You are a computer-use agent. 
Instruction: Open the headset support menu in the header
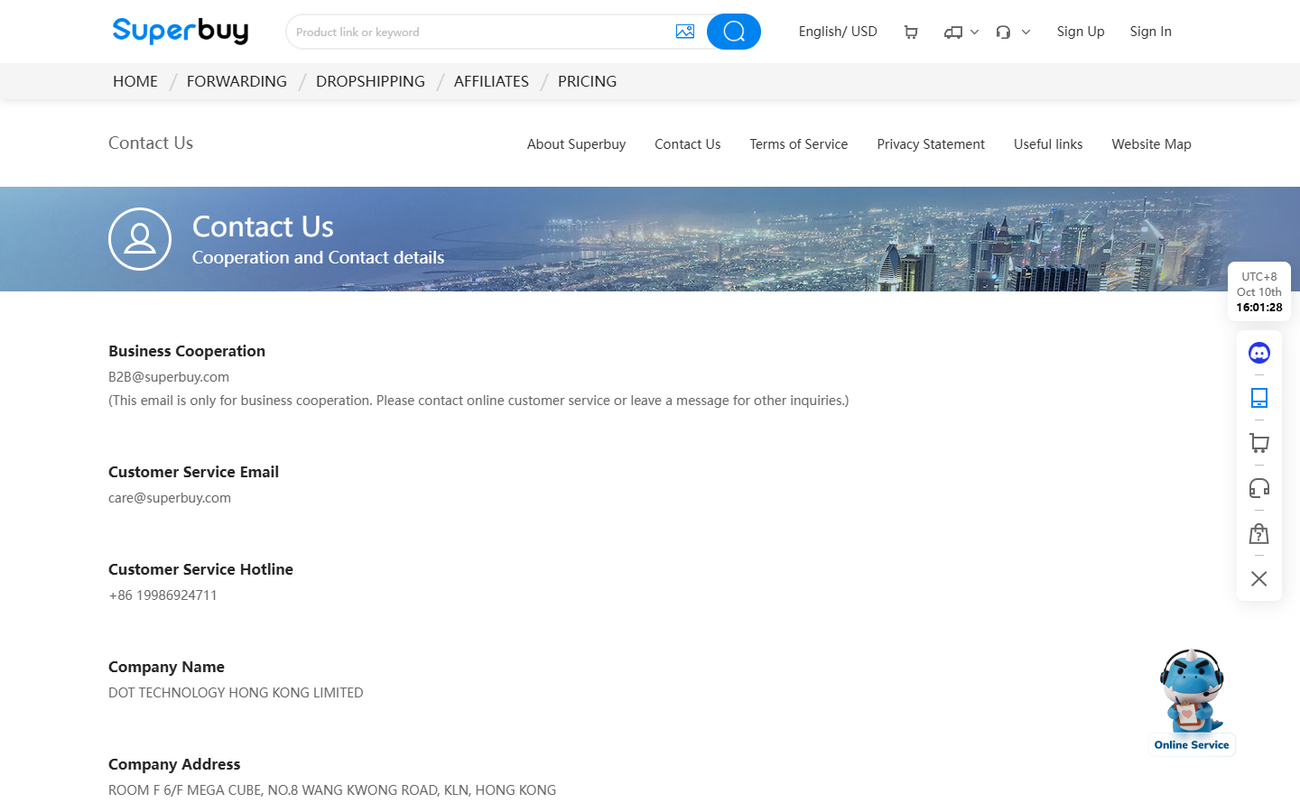(x=1003, y=32)
